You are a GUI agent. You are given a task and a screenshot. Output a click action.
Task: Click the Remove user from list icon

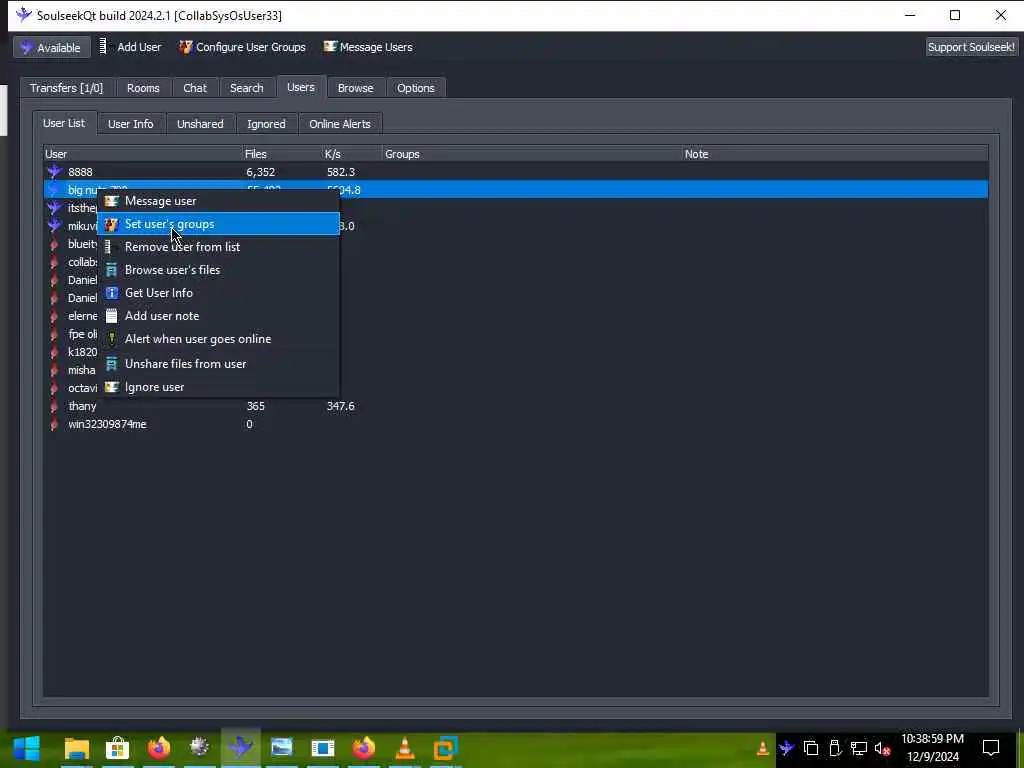tap(108, 247)
